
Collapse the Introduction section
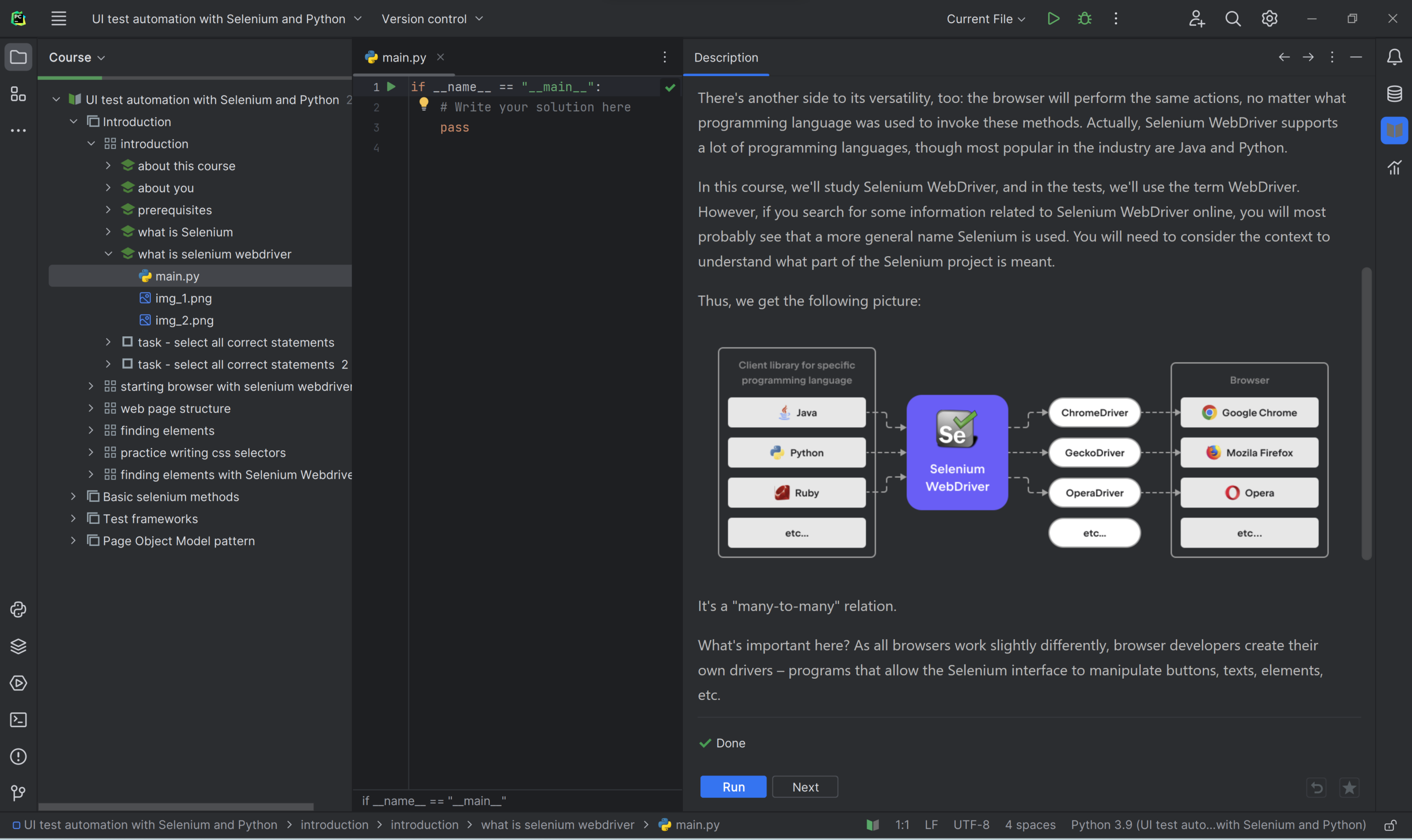click(x=74, y=122)
